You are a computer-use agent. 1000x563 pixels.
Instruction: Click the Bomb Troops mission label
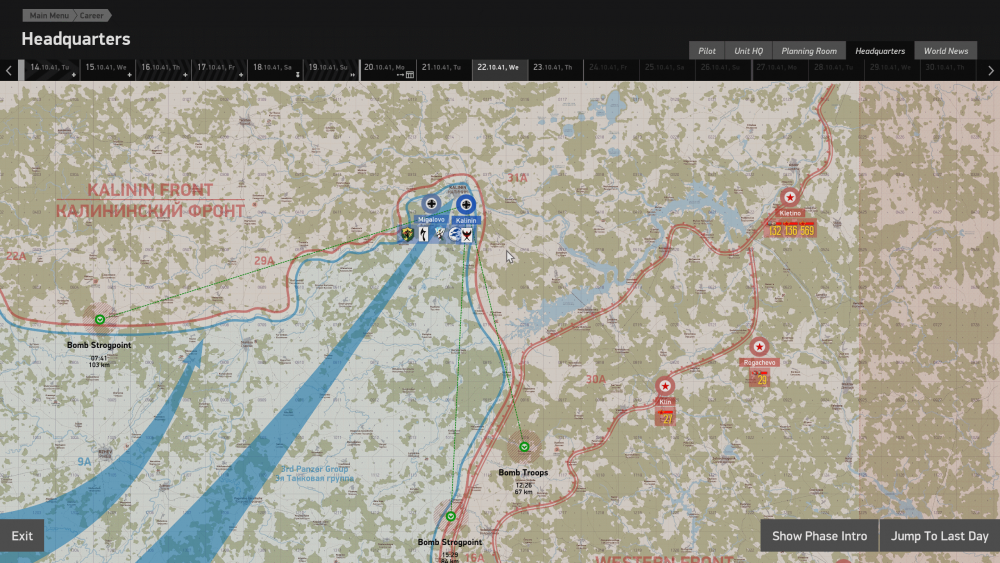[523, 472]
